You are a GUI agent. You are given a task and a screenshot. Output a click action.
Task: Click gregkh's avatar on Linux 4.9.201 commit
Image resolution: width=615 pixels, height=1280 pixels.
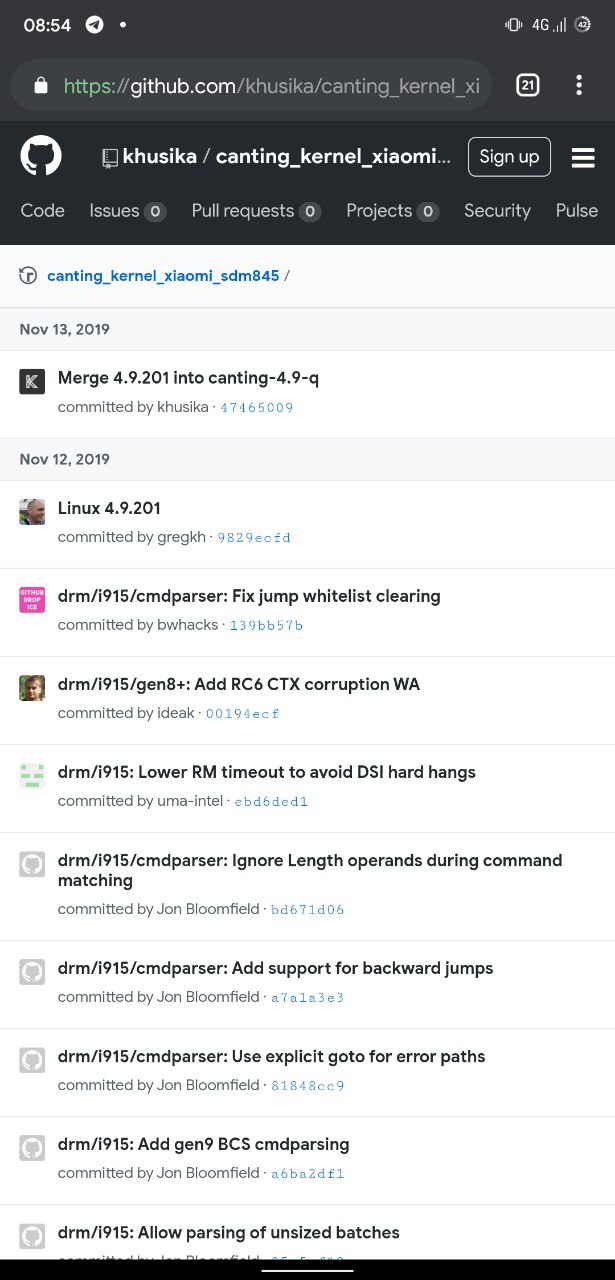(x=32, y=511)
